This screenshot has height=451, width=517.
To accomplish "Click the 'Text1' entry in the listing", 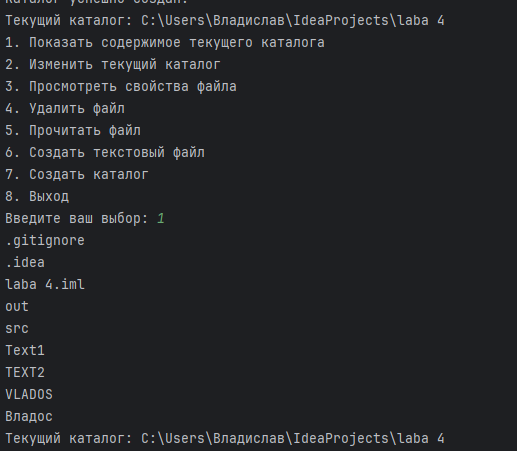I will [25, 351].
